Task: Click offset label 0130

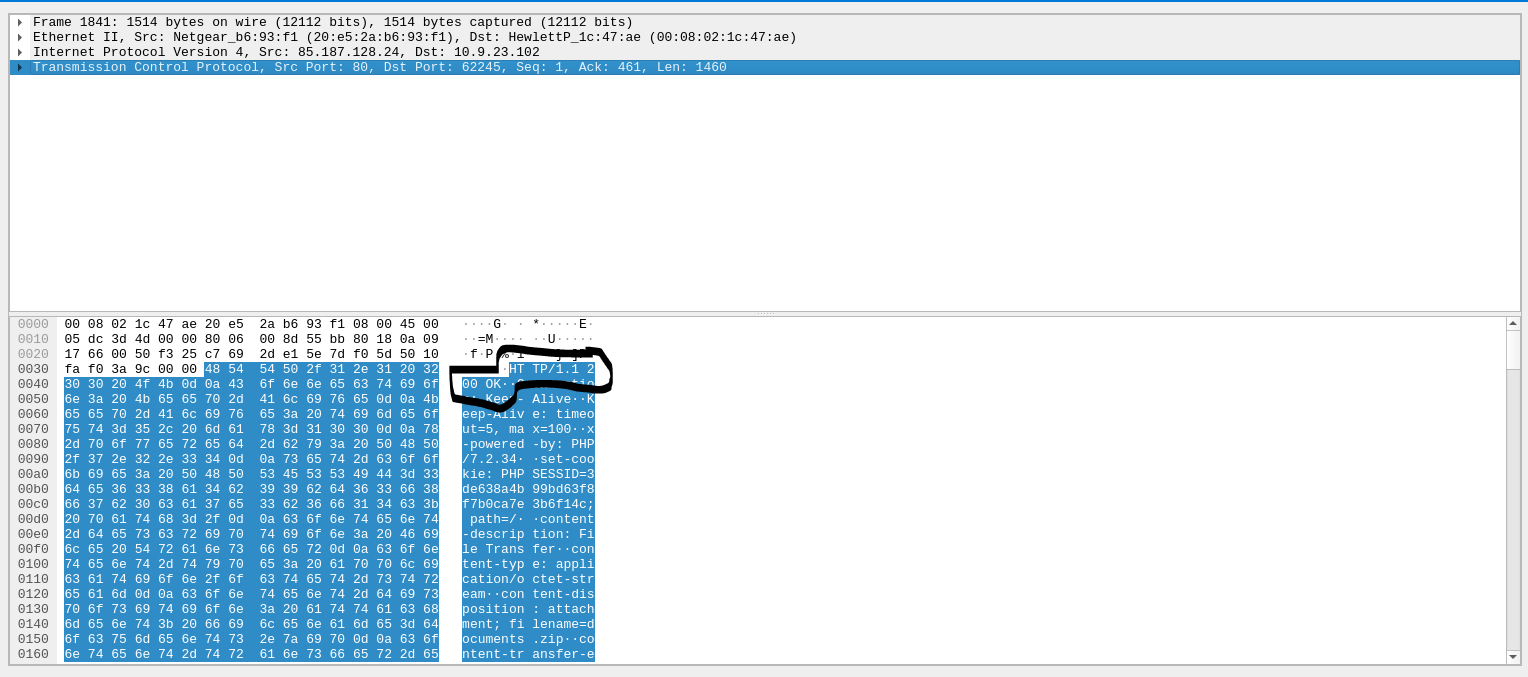Action: tap(33, 609)
